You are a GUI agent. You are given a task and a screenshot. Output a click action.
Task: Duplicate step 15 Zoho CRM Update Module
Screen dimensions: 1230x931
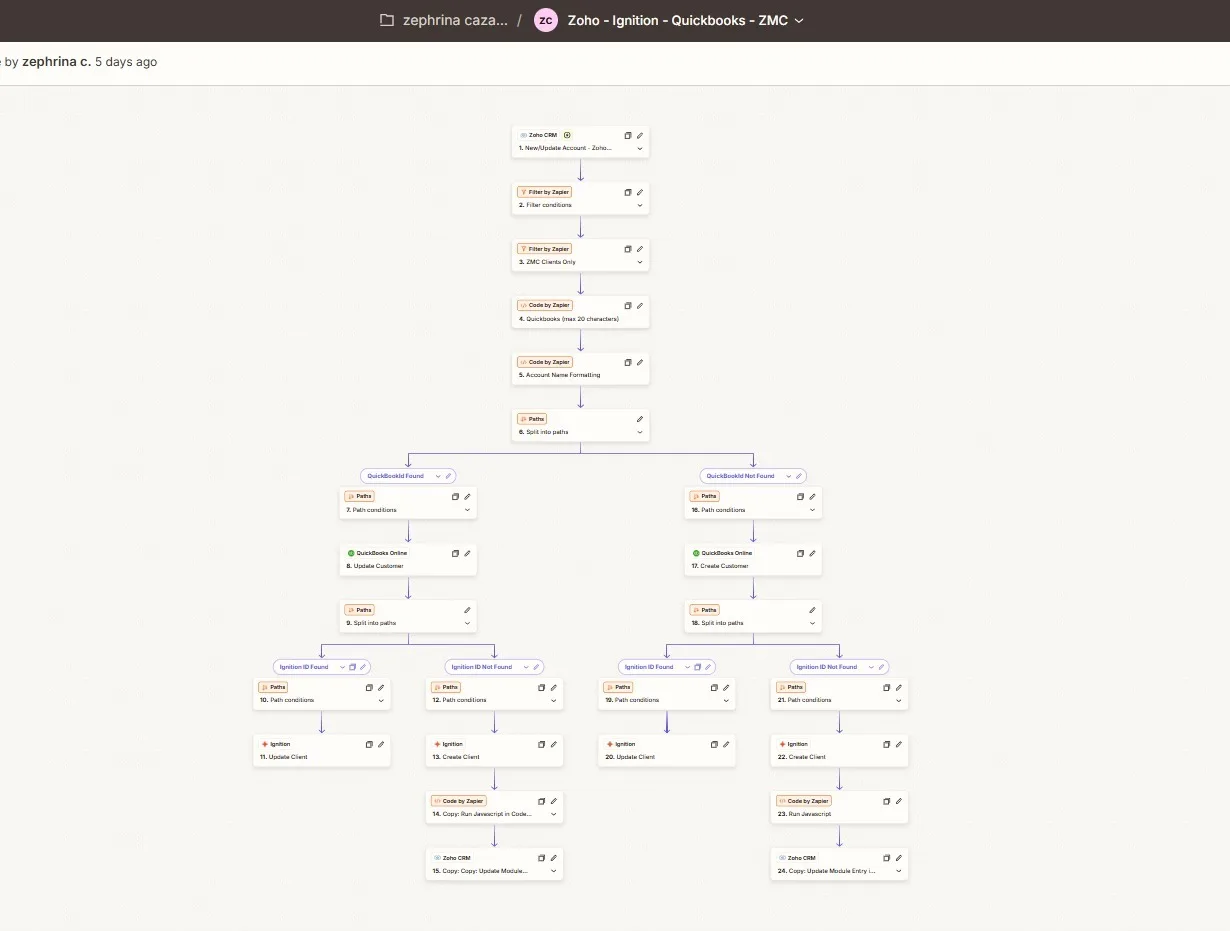pos(542,858)
